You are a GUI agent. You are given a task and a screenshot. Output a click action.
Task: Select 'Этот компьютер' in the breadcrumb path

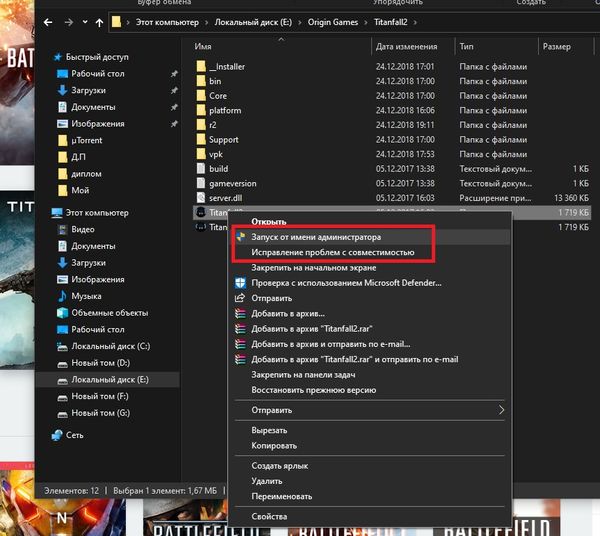point(167,22)
